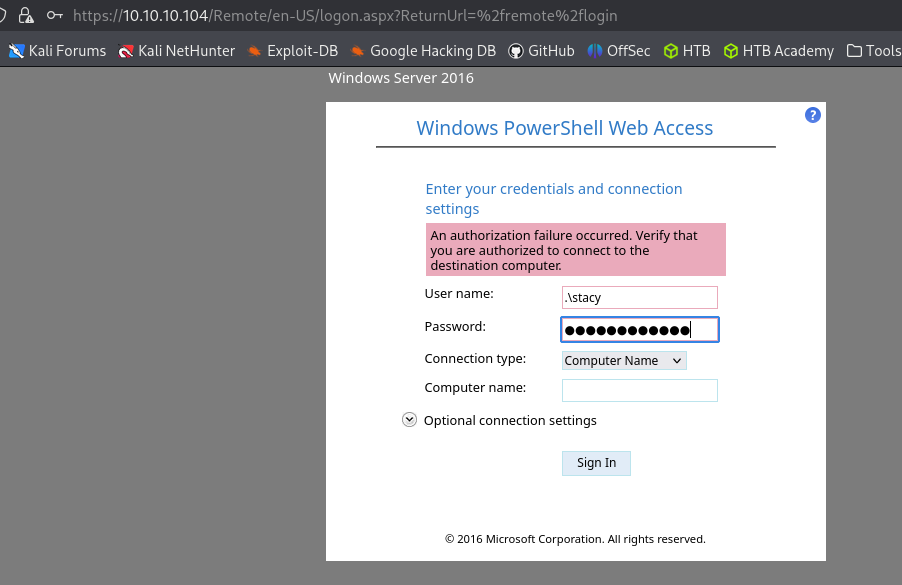Click the Windows PowerShell Web Access heading
This screenshot has width=902, height=585.
[564, 128]
